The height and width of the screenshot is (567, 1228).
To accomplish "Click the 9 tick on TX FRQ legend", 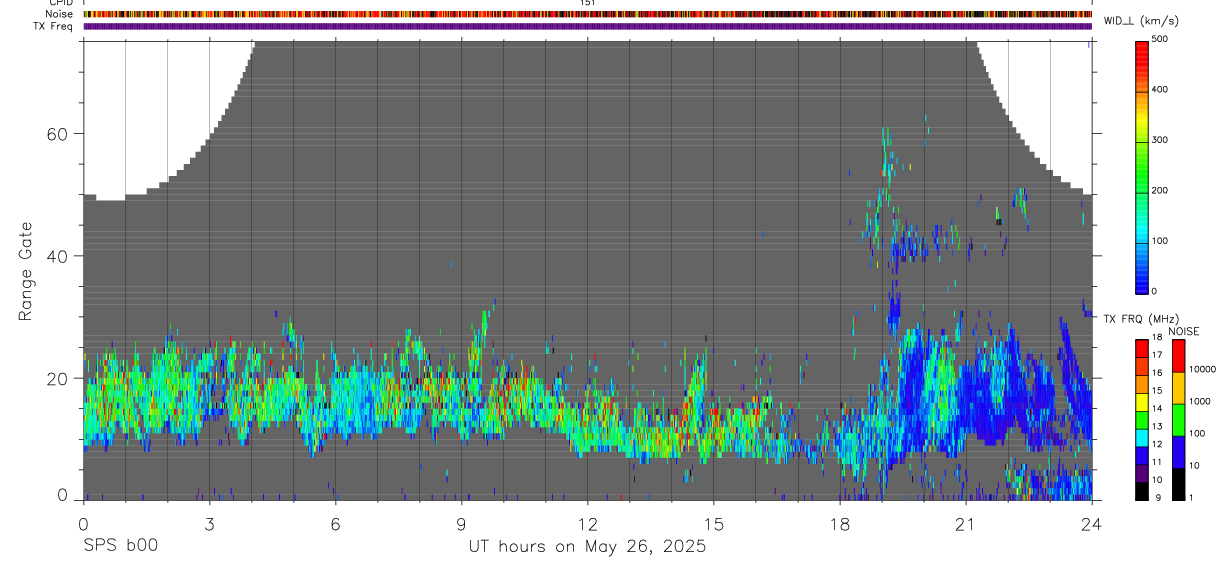I will (x=1157, y=497).
